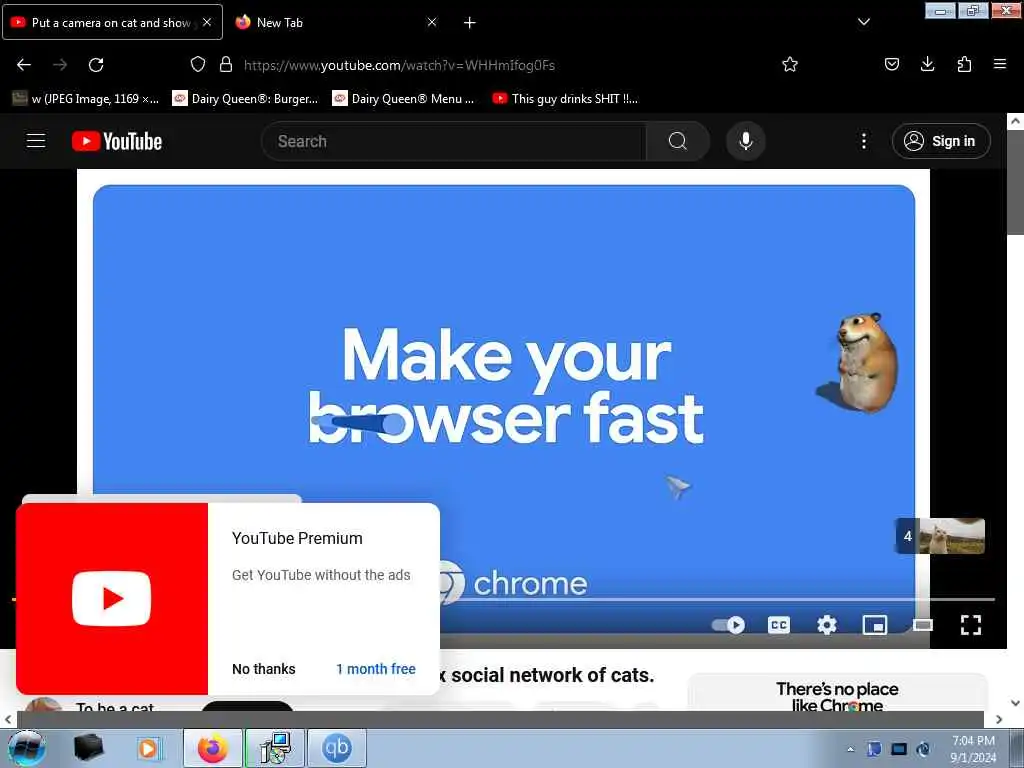Screen dimensions: 1024x768
Task: Open 'Dairy Queen®: Burger...' bookmark
Action: 245,99
